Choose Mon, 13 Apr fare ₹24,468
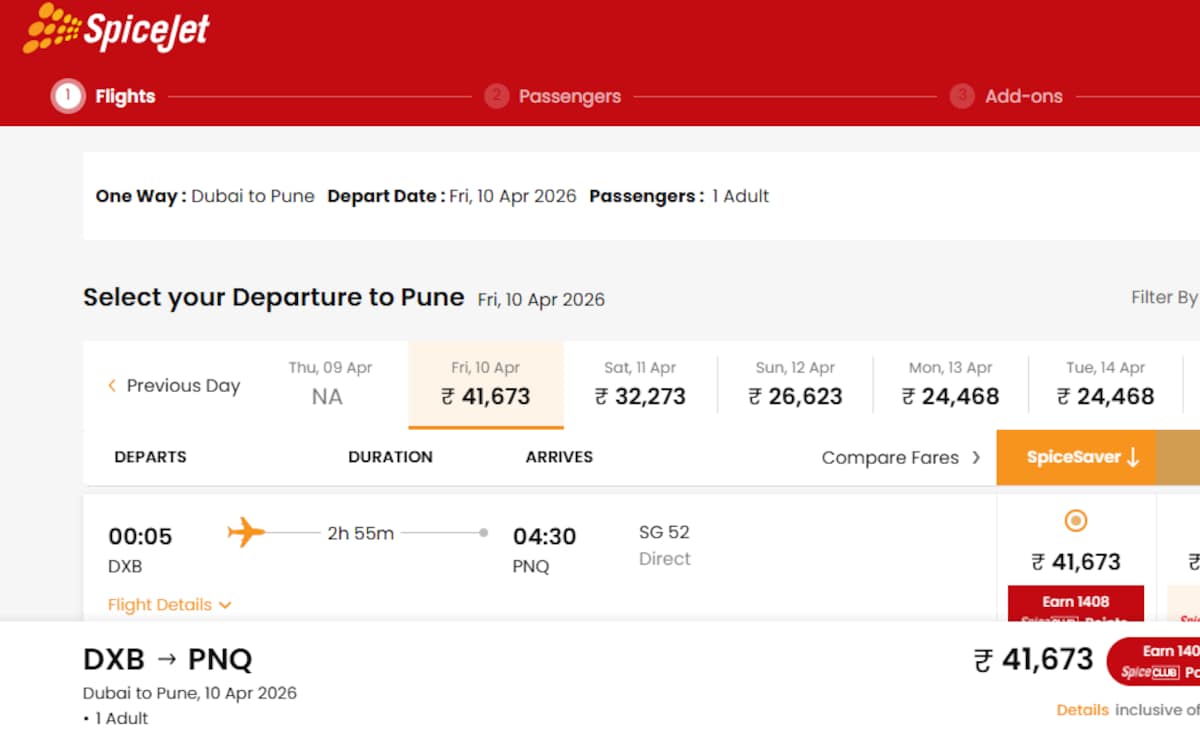 (950, 385)
